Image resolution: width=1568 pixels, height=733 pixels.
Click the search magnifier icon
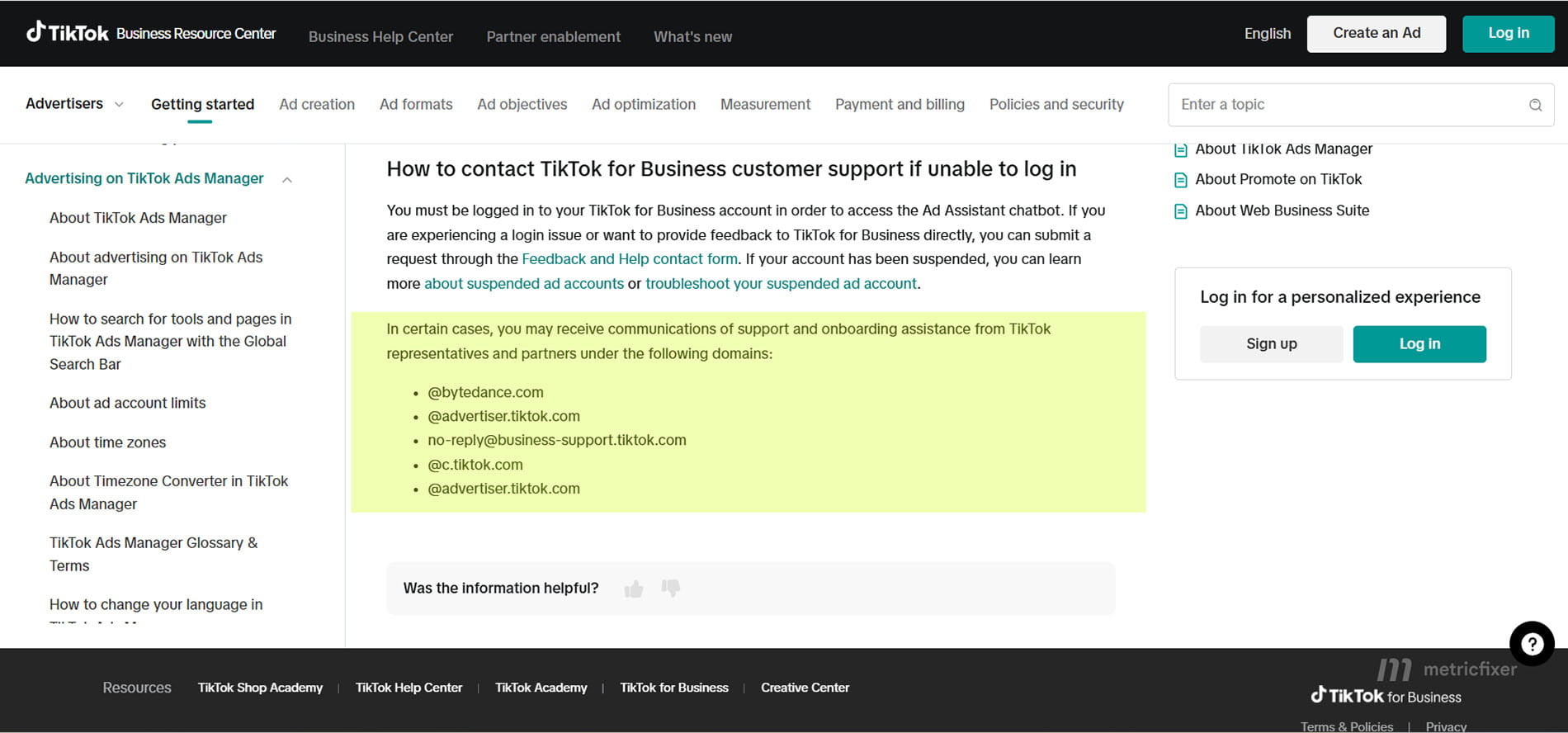click(1535, 105)
